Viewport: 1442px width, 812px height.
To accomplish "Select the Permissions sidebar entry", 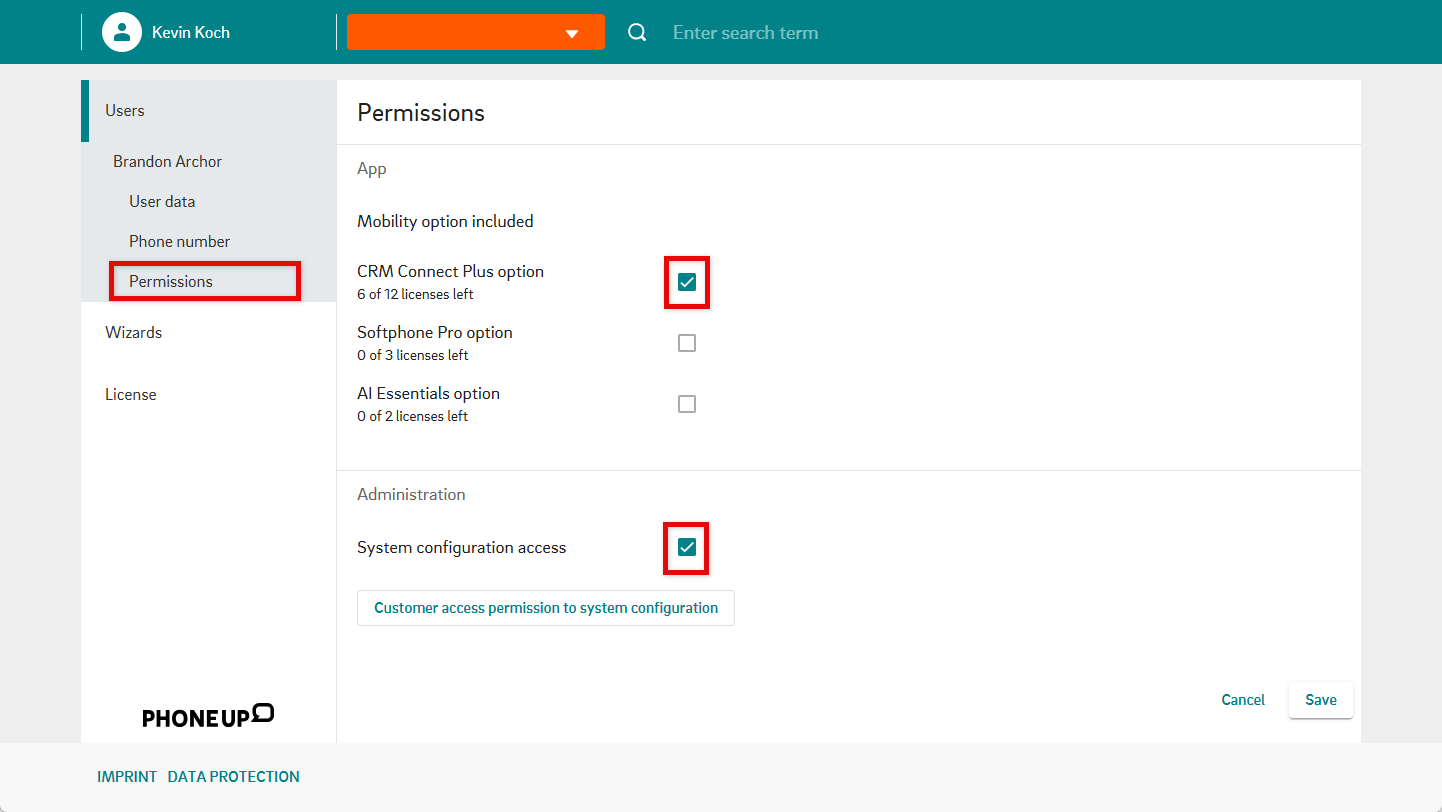I will 171,282.
